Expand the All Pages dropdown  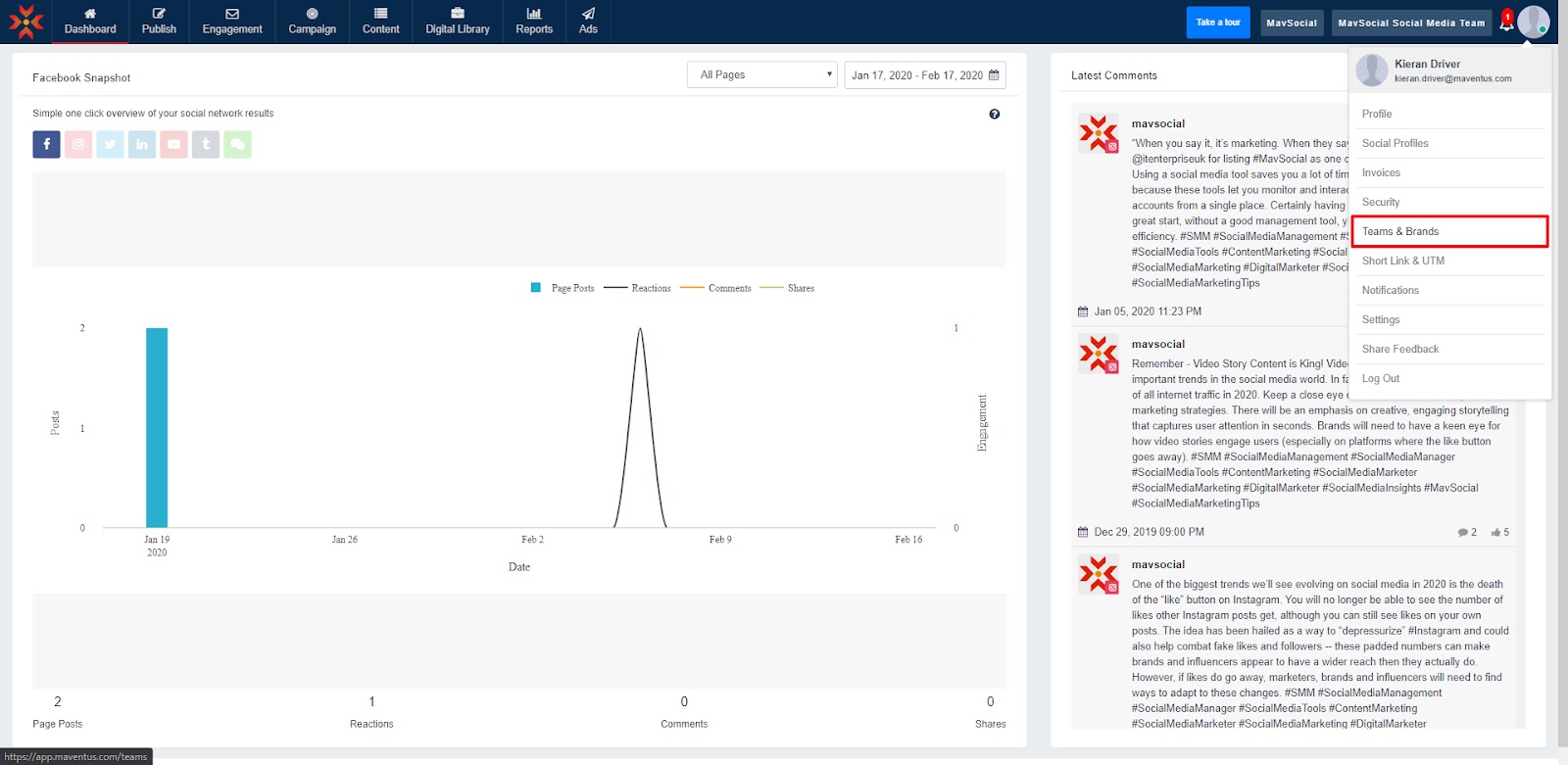pos(762,75)
